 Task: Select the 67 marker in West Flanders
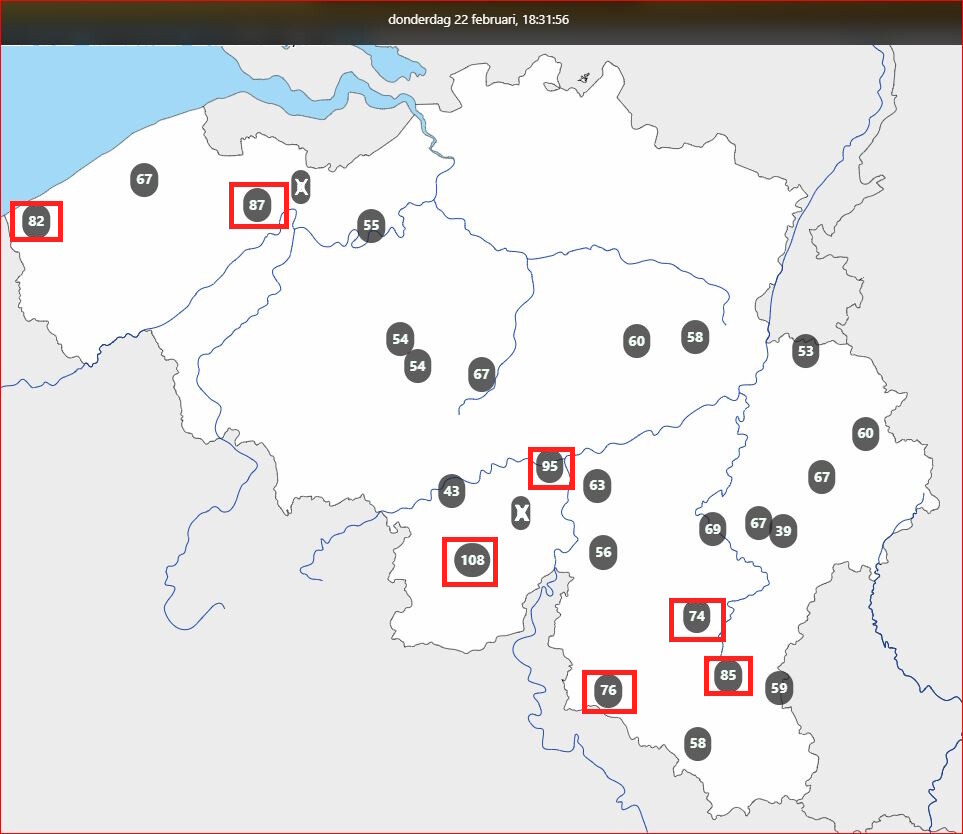[144, 179]
